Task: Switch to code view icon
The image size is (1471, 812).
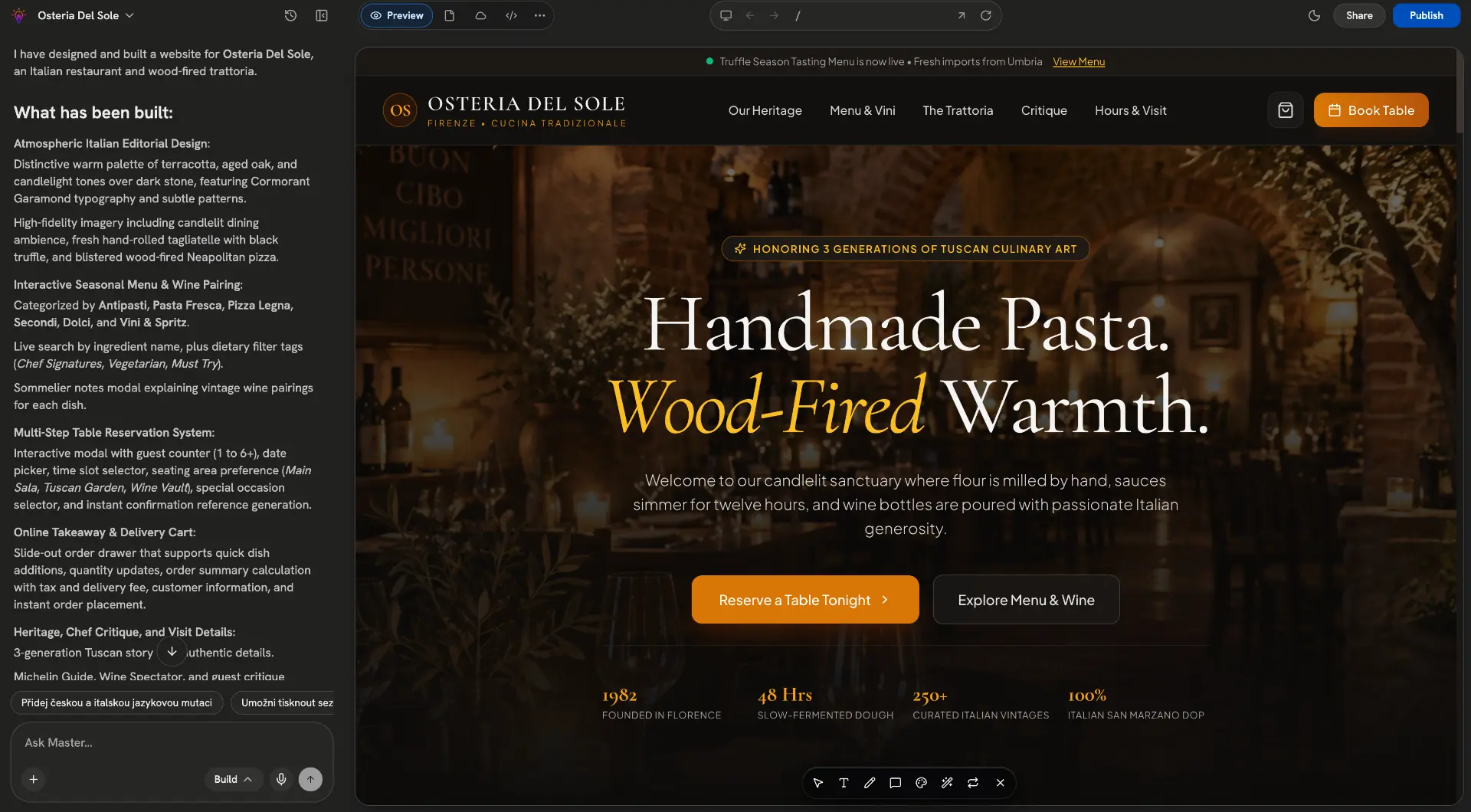Action: click(x=511, y=15)
